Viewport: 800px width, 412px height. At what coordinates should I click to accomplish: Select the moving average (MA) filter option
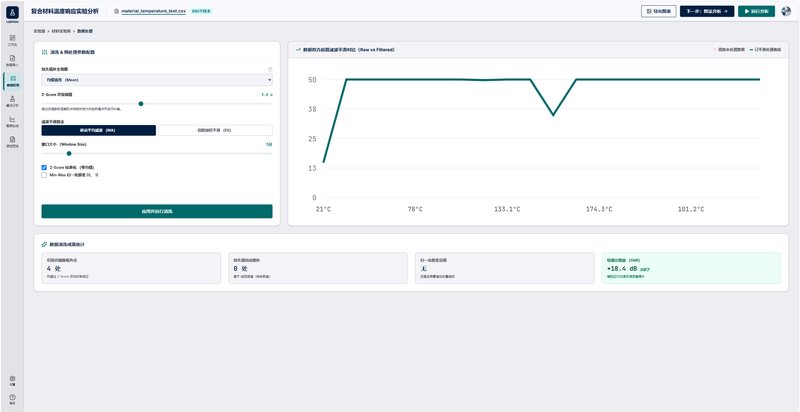click(x=98, y=131)
